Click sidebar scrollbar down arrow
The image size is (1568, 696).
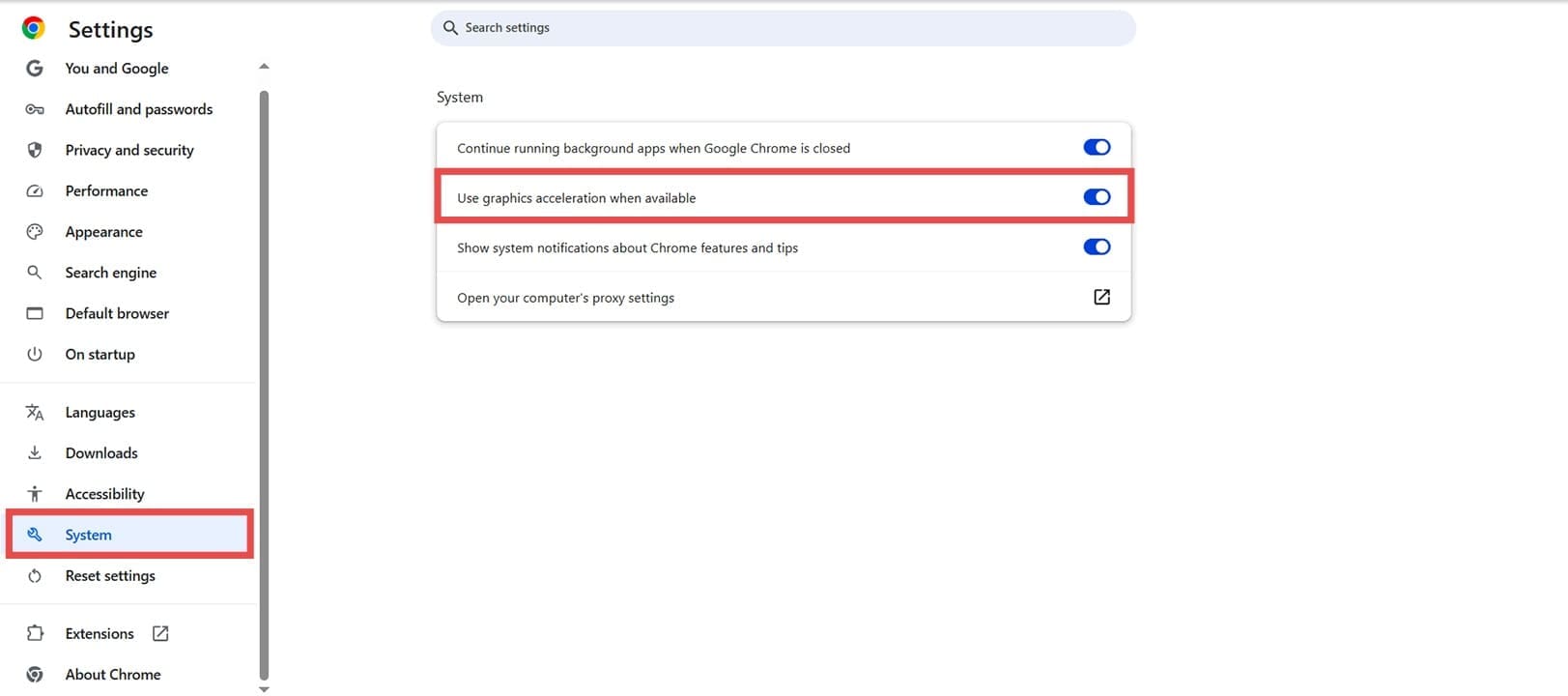pyautogui.click(x=264, y=689)
